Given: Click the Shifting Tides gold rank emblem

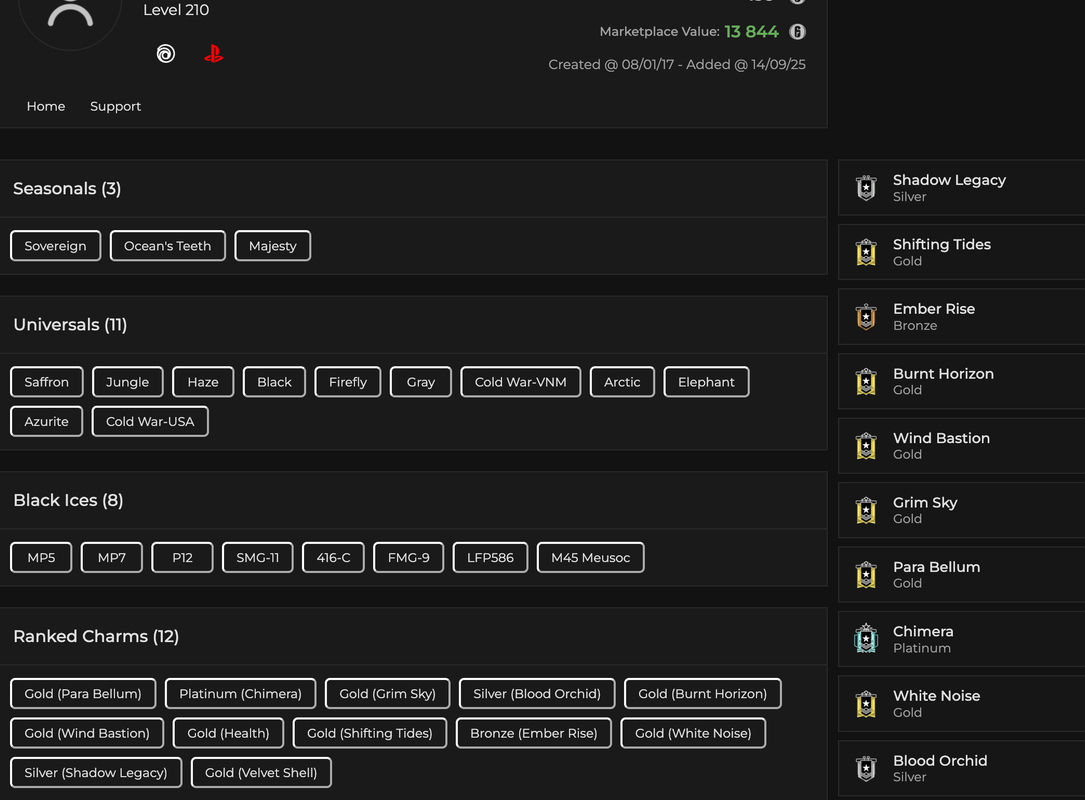Looking at the screenshot, I should point(866,252).
